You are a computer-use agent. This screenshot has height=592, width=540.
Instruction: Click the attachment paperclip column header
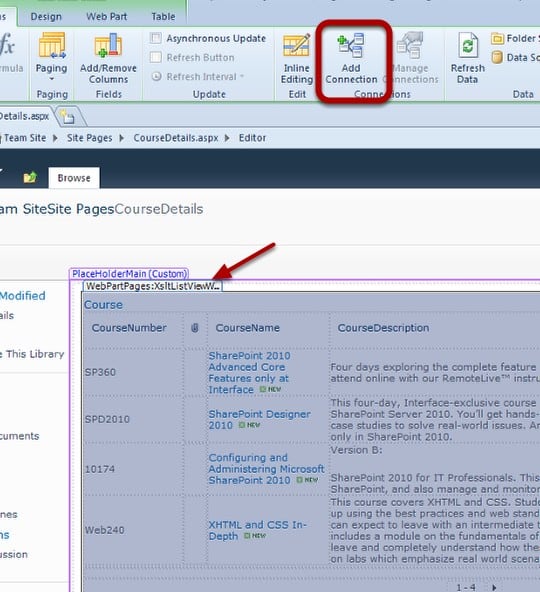pyautogui.click(x=194, y=328)
